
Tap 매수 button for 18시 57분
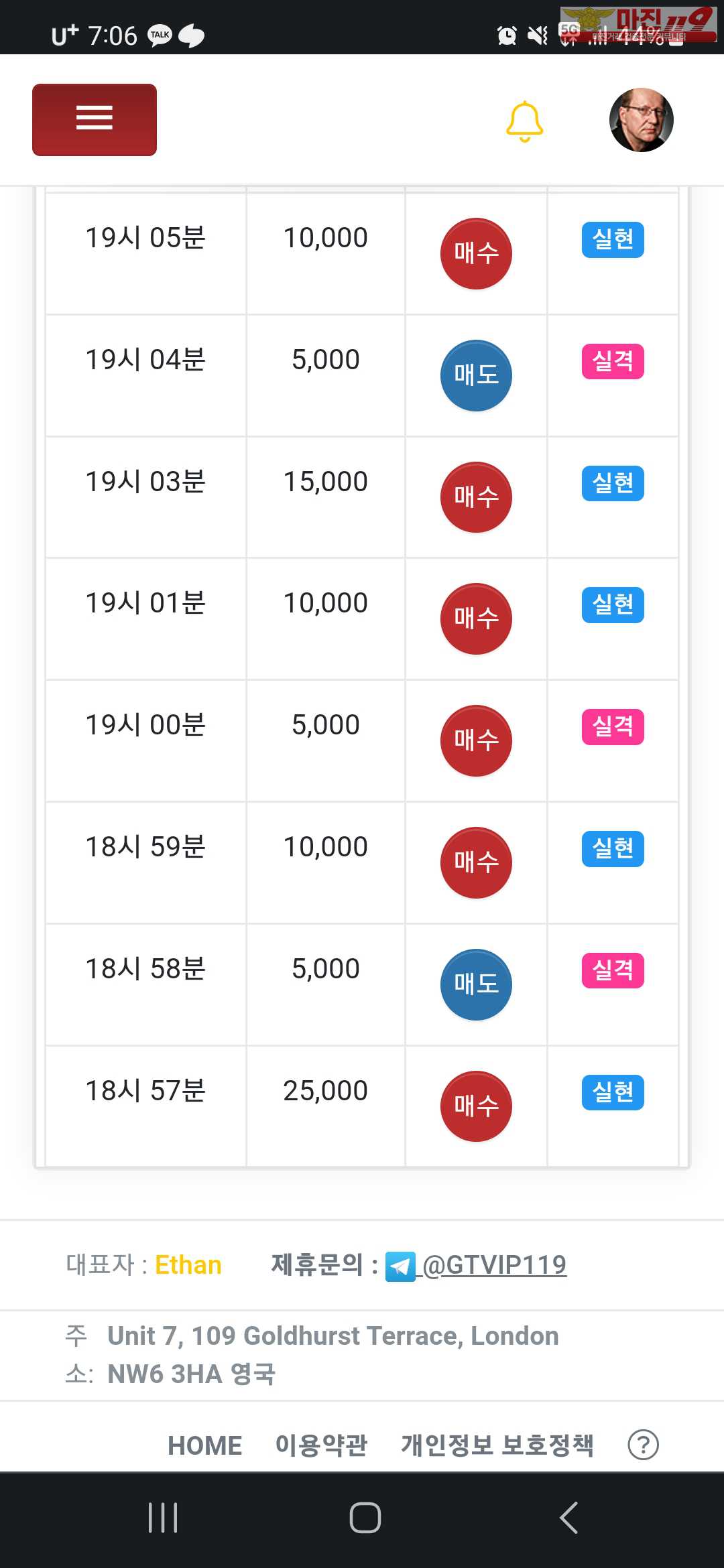click(476, 1106)
